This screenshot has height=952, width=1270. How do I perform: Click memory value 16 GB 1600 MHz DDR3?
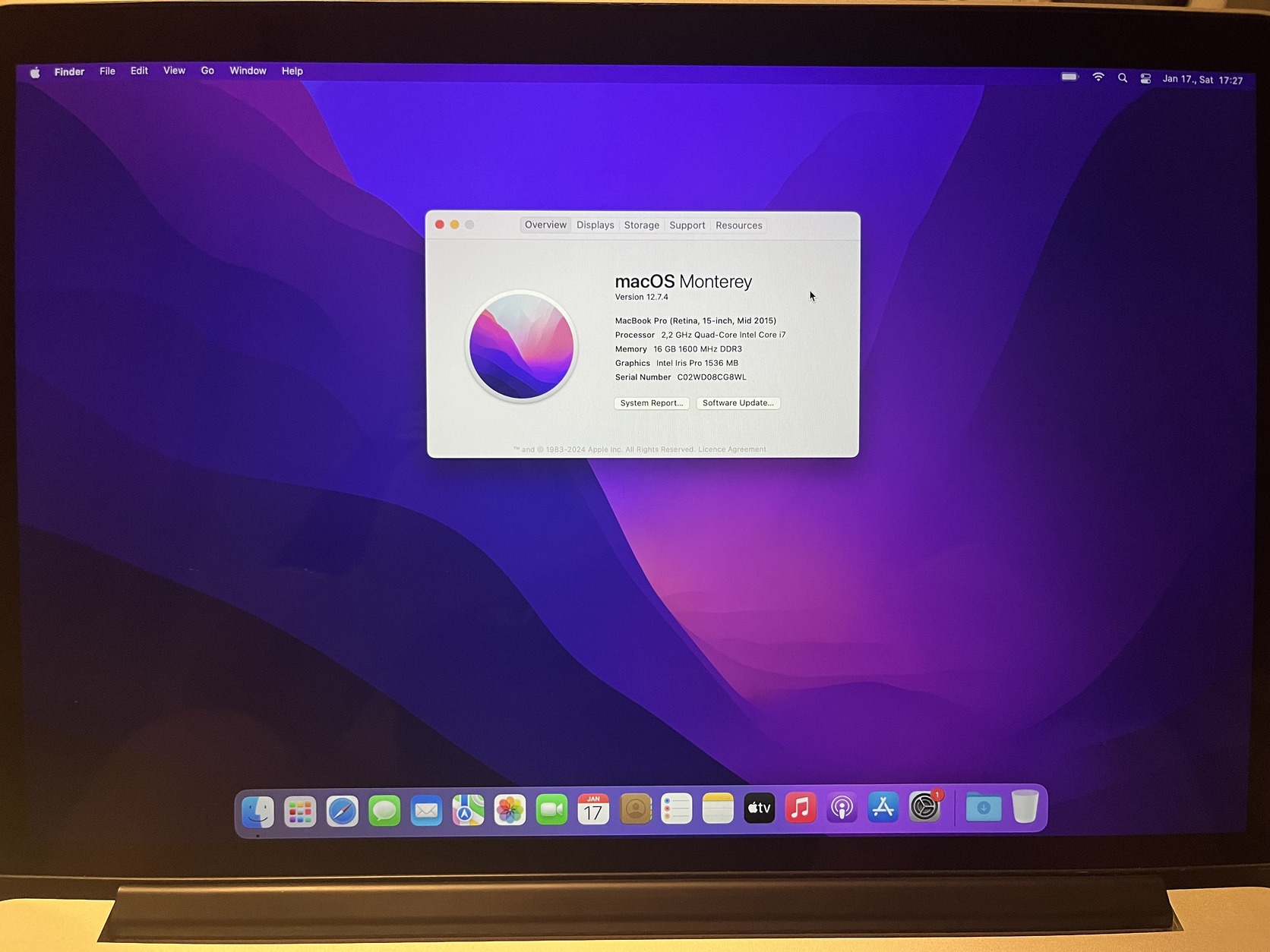coord(697,349)
